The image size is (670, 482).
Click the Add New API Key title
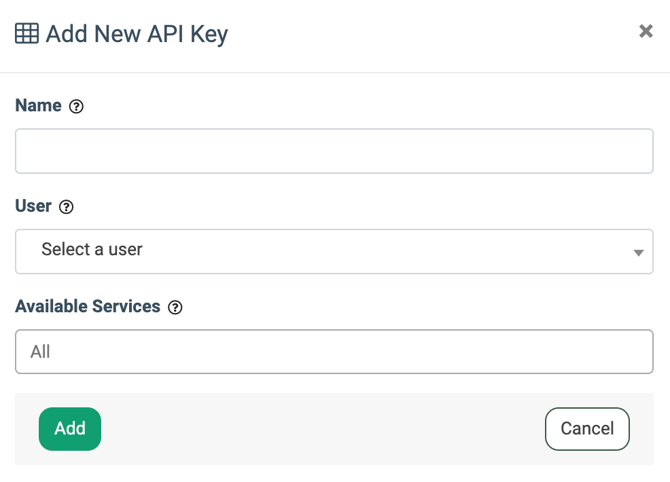[137, 34]
